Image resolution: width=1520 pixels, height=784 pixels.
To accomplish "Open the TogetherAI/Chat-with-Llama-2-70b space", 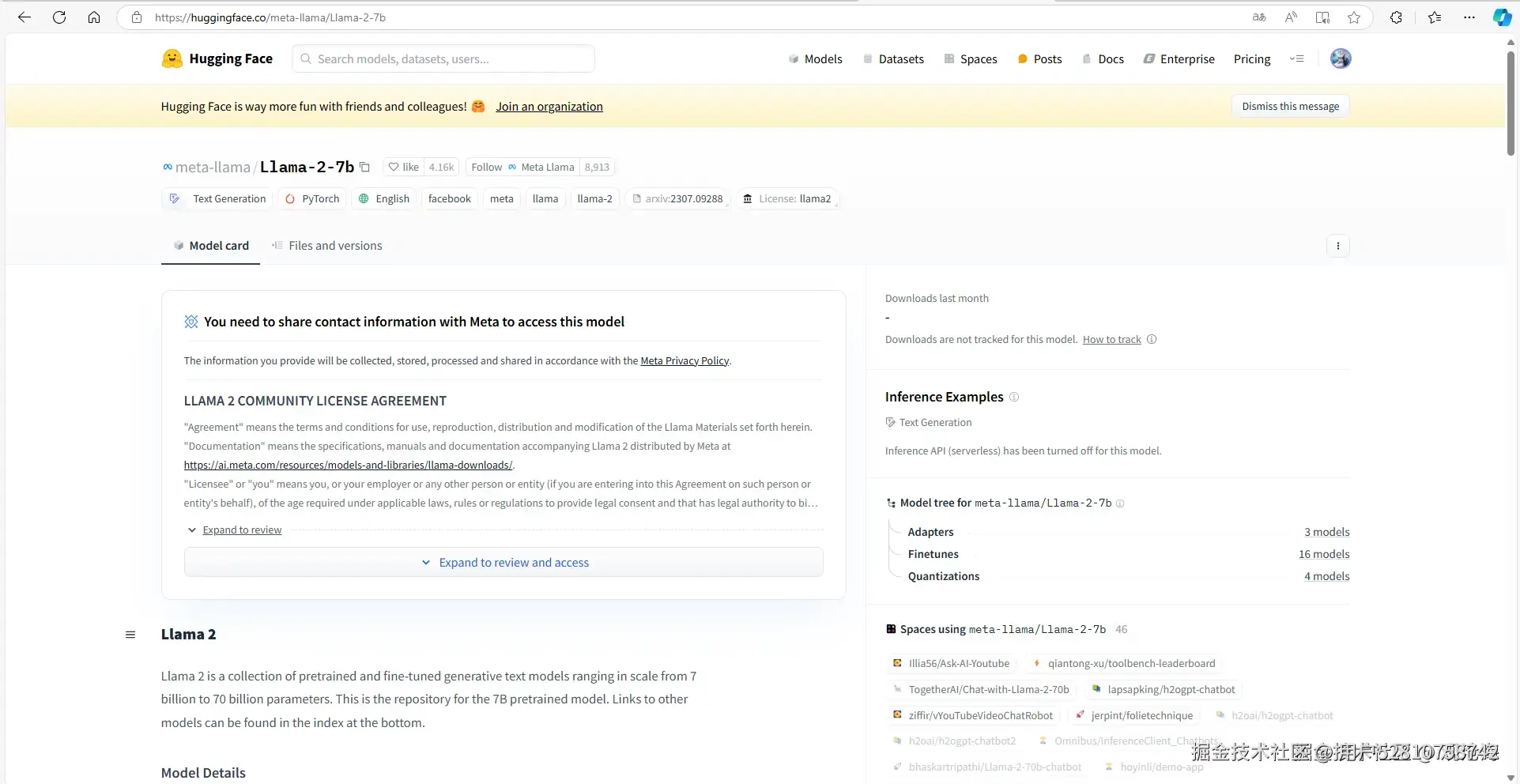I will [x=981, y=690].
